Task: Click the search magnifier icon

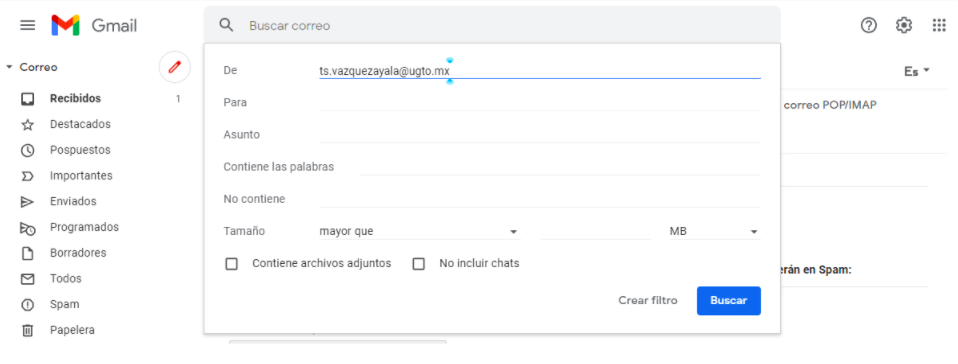Action: pos(226,25)
